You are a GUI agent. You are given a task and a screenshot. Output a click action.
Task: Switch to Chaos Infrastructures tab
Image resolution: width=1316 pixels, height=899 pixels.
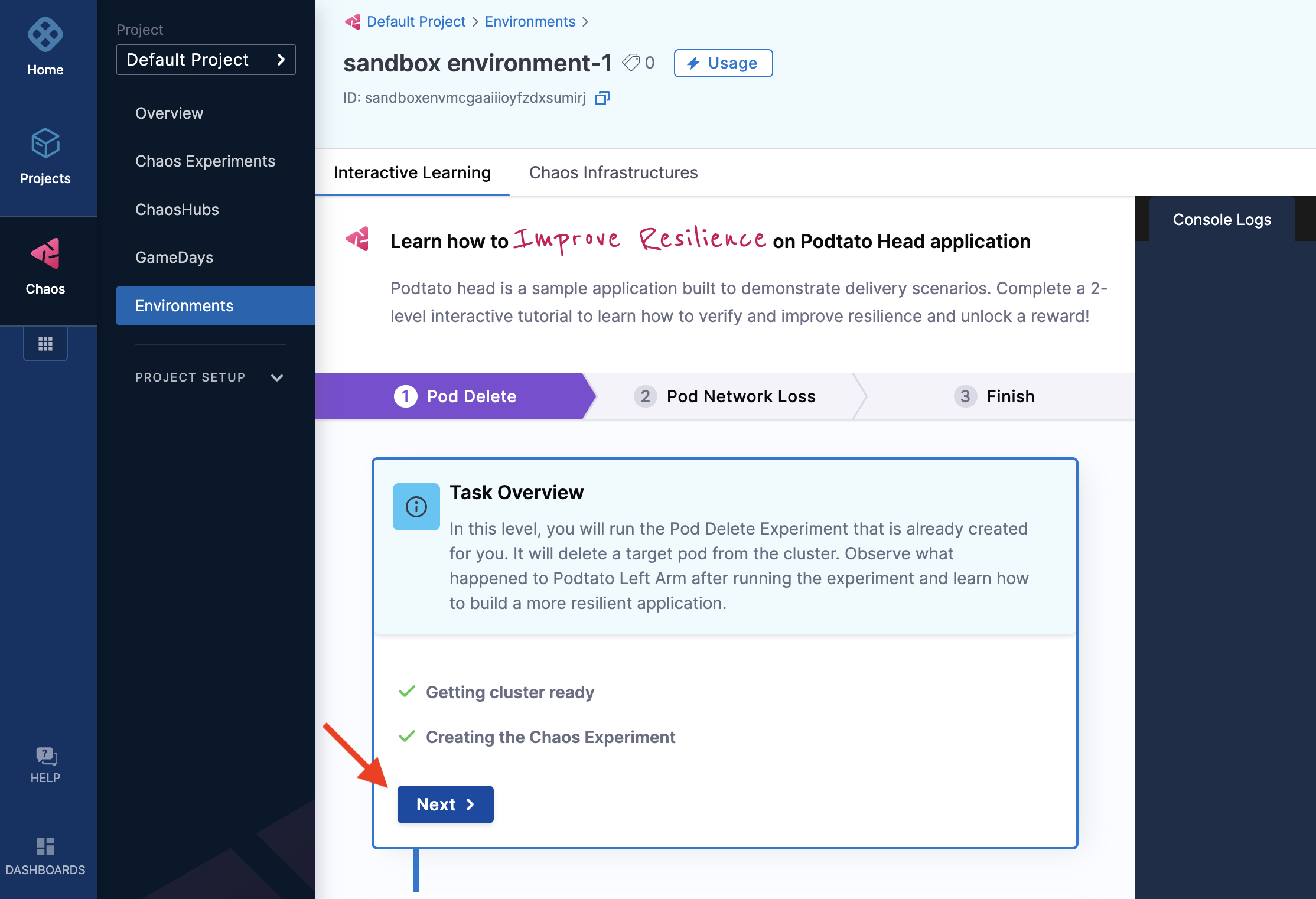[613, 172]
